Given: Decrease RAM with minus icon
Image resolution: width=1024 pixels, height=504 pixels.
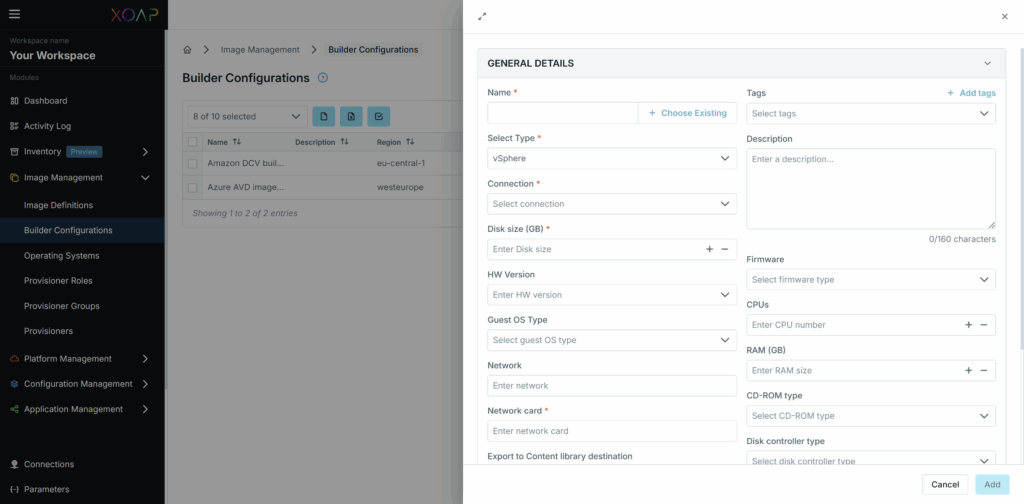Looking at the screenshot, I should pos(984,370).
